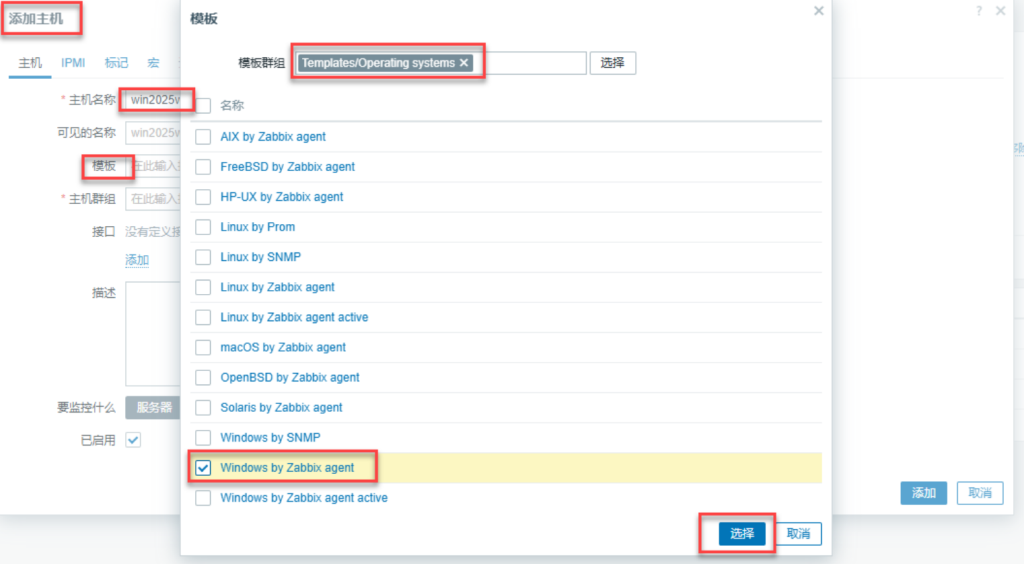Click 取消 in the template dialog
This screenshot has height=564, width=1024.
coord(798,534)
